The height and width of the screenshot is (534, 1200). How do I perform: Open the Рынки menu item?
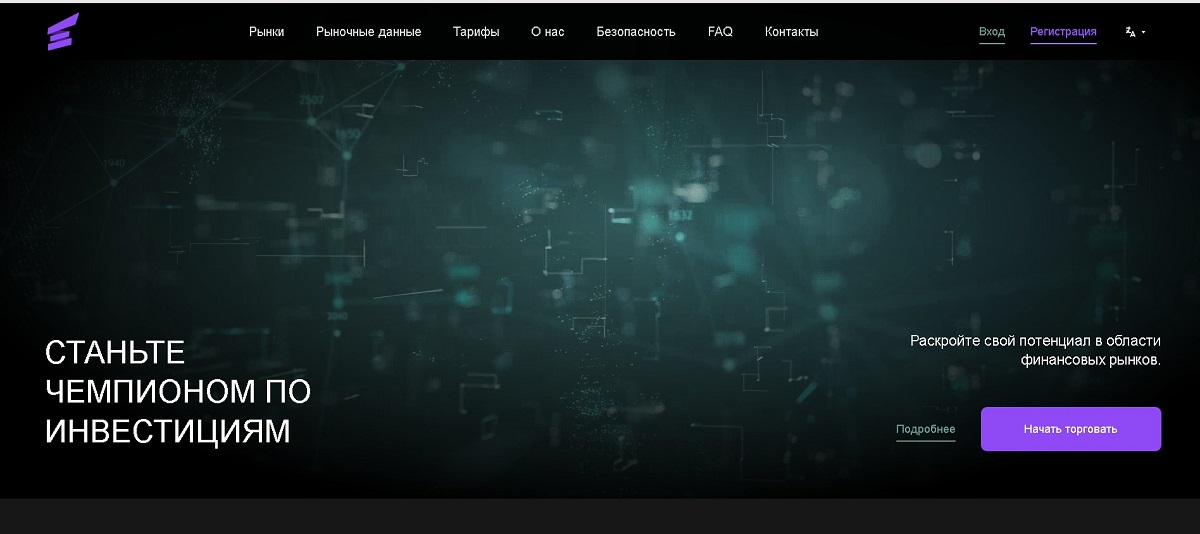click(266, 32)
